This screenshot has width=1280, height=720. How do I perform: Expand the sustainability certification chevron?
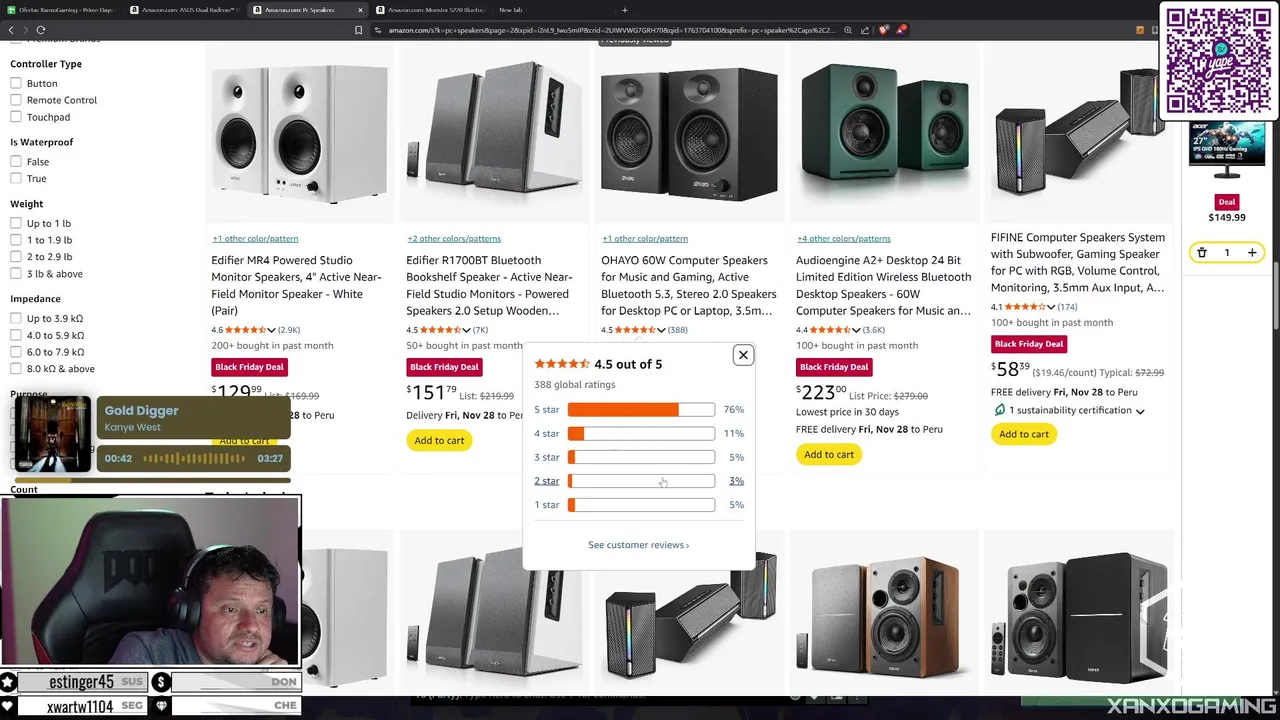(x=1140, y=411)
